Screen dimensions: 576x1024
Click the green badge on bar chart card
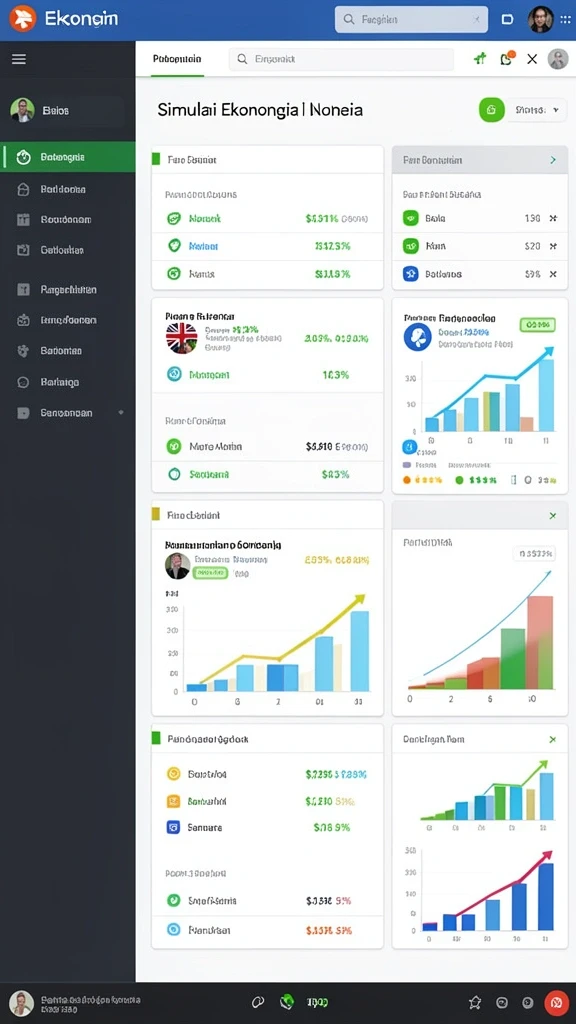537,325
